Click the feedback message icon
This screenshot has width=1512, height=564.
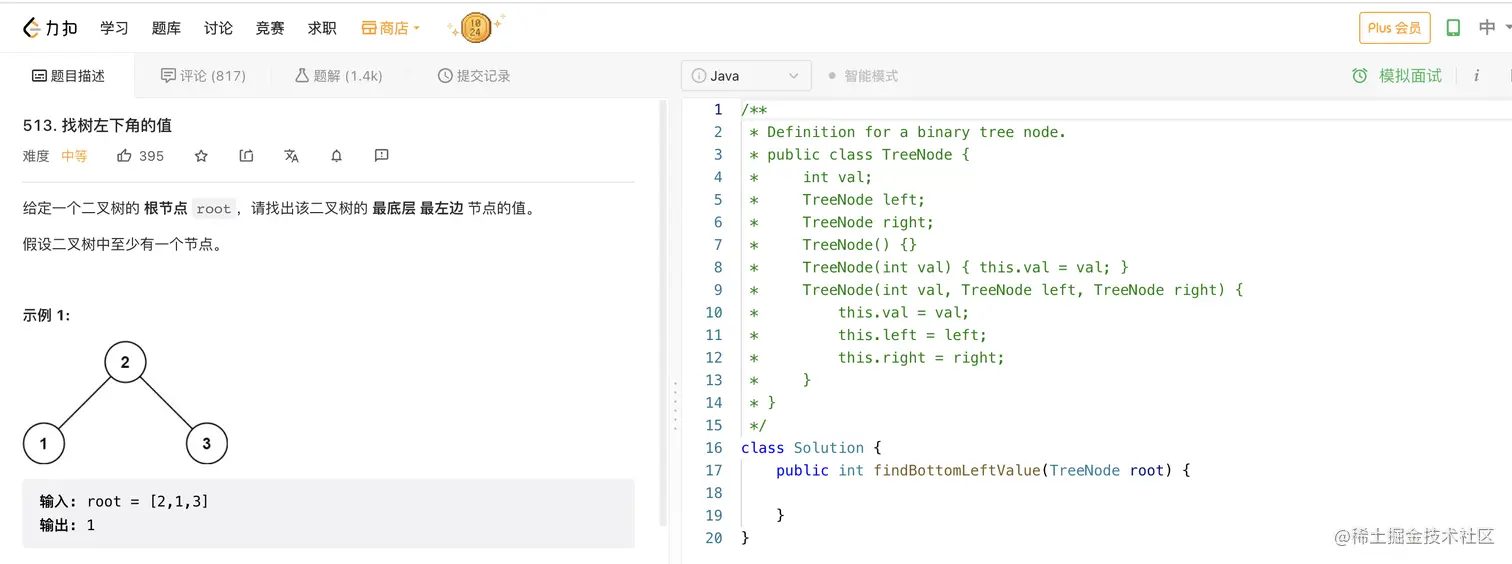click(381, 156)
